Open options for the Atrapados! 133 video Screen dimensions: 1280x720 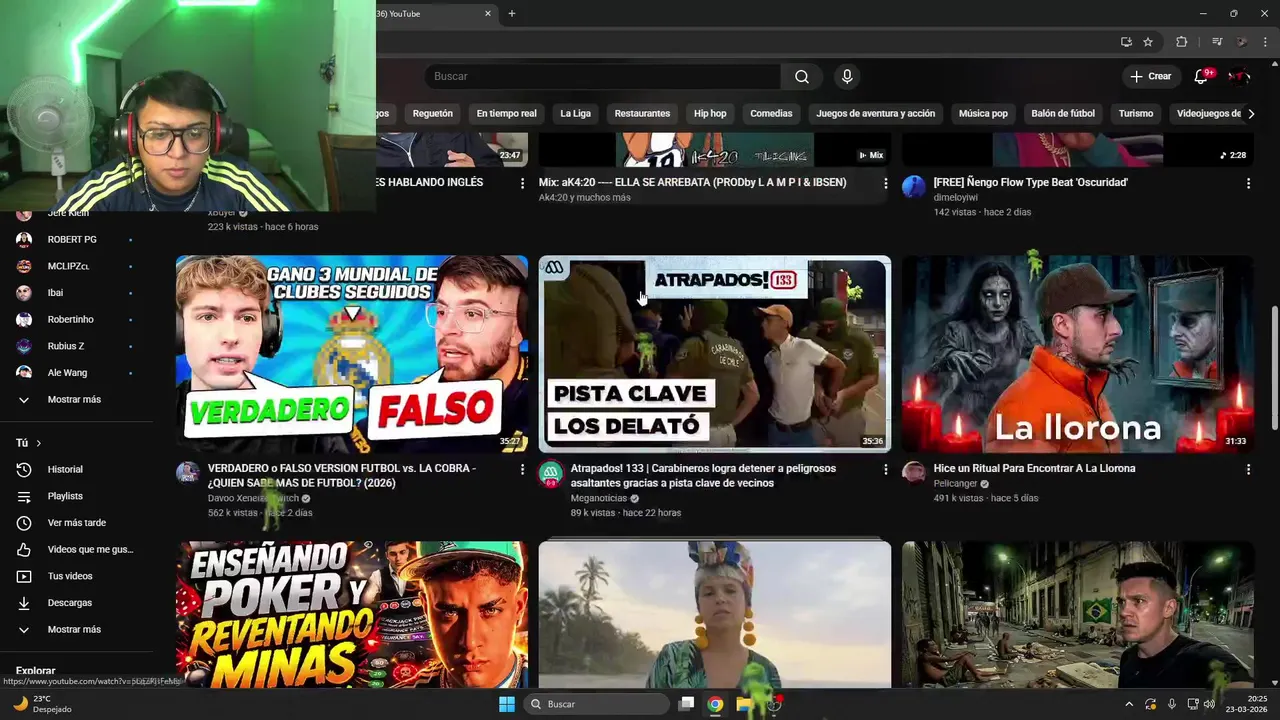[x=885, y=469]
